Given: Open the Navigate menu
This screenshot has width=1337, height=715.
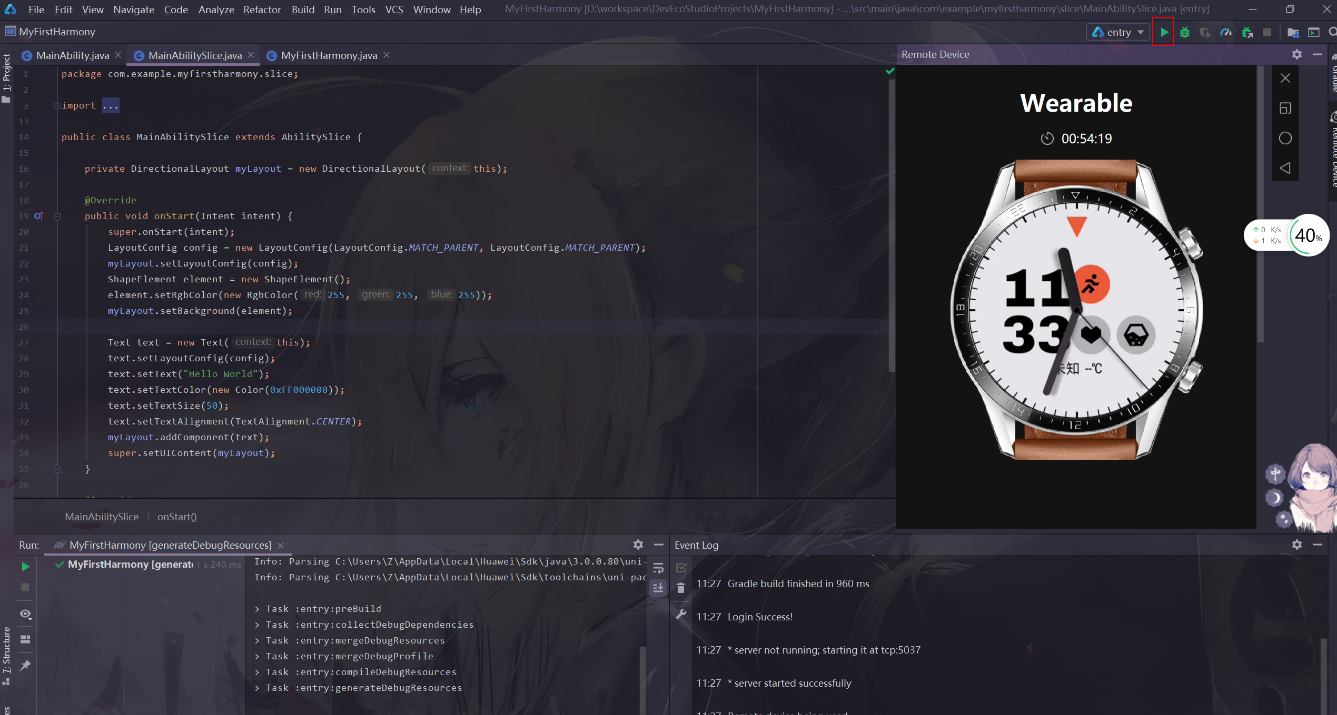Looking at the screenshot, I should click(133, 9).
